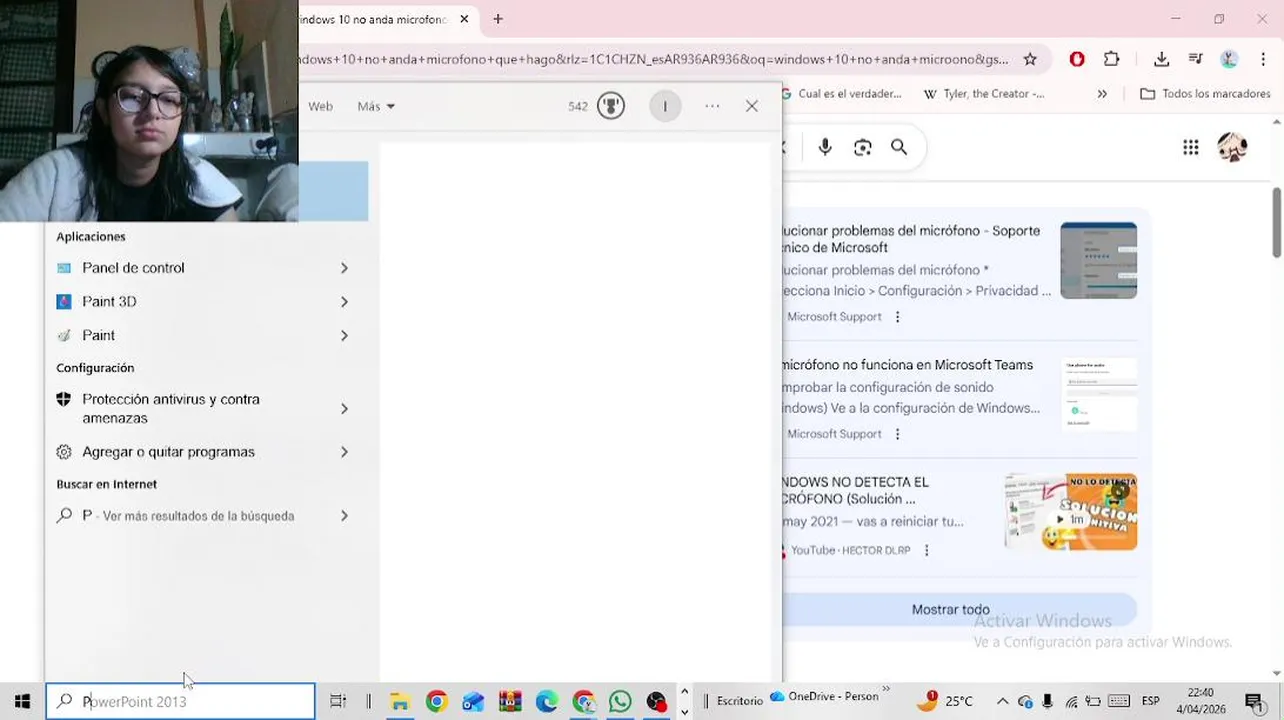The height and width of the screenshot is (720, 1284).
Task: Expand Protección antivirus result arrow
Action: pyautogui.click(x=344, y=409)
